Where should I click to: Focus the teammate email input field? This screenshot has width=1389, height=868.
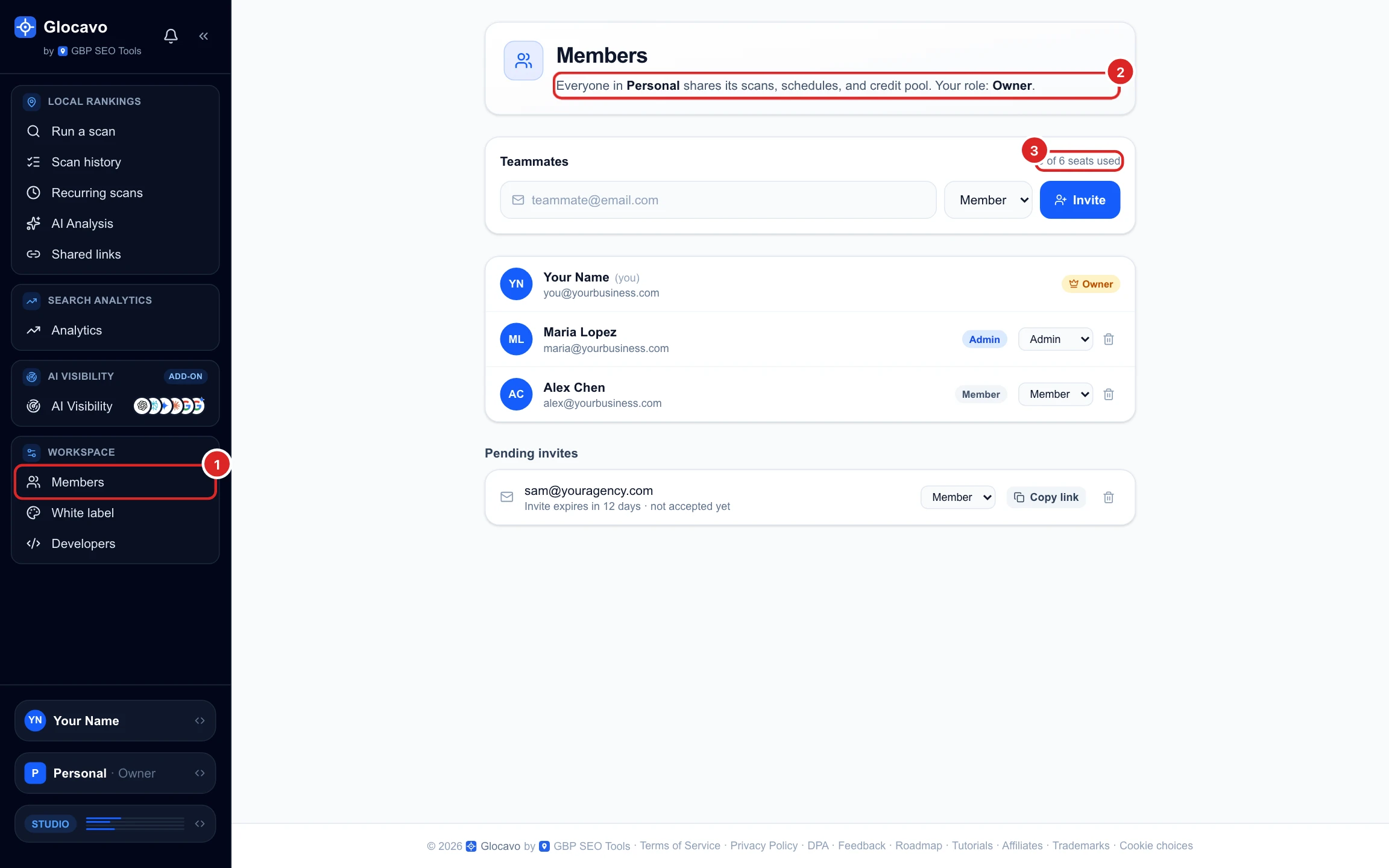pyautogui.click(x=718, y=200)
